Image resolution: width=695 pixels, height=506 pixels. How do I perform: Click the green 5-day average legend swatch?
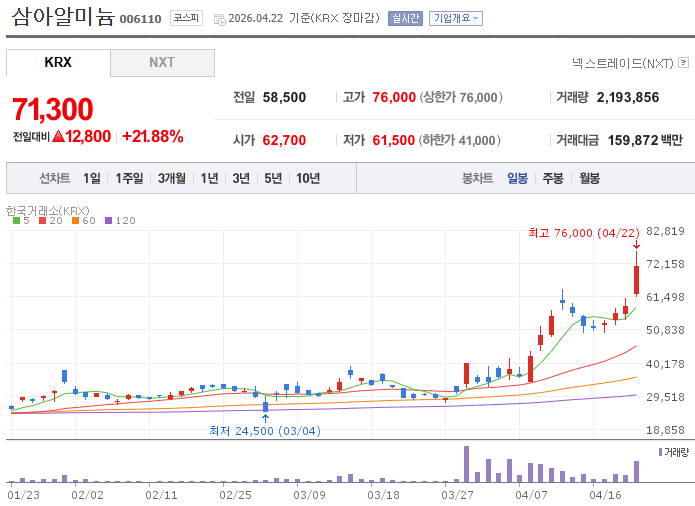[x=16, y=220]
